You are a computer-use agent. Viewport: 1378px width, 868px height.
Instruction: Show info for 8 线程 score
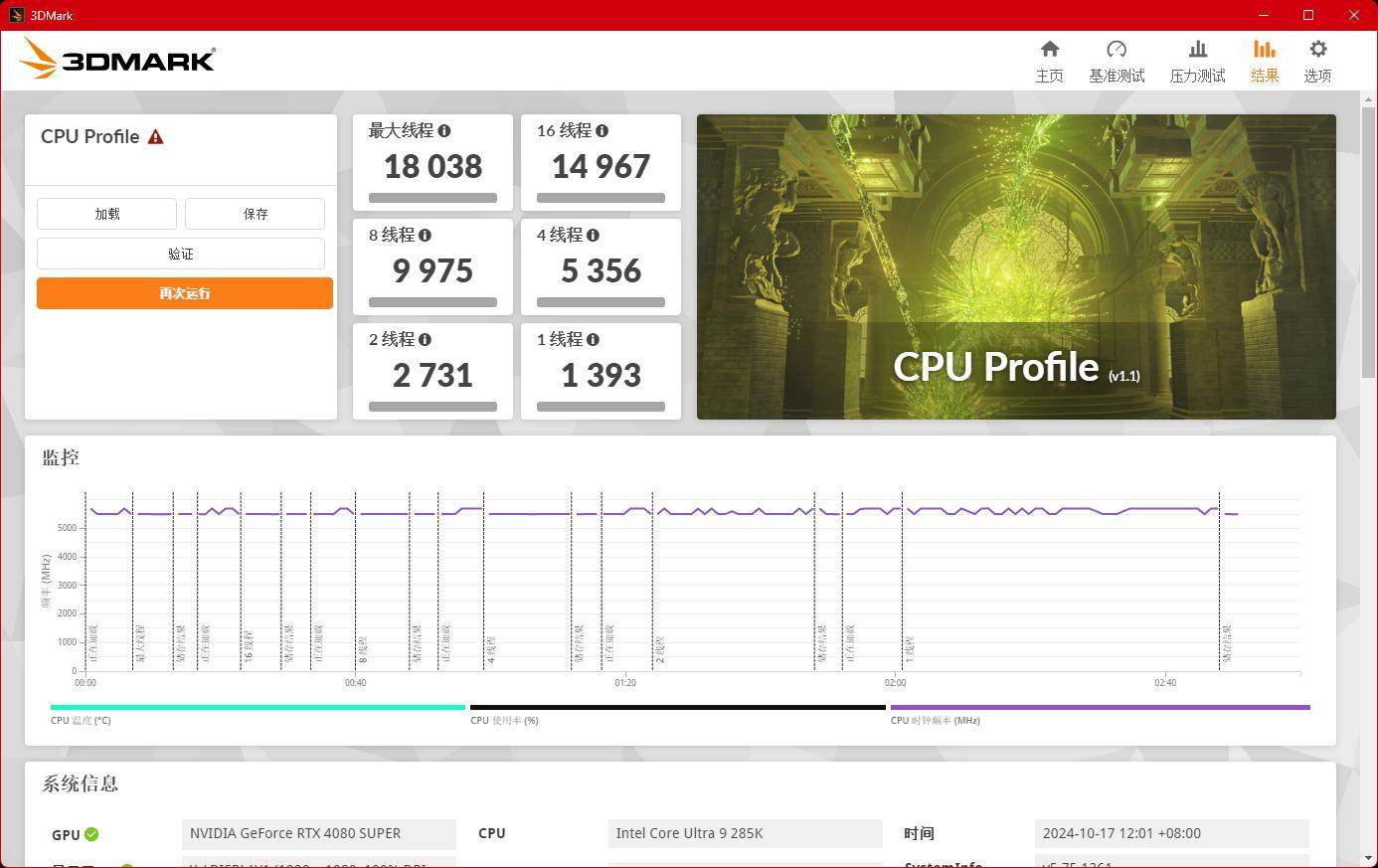425,235
